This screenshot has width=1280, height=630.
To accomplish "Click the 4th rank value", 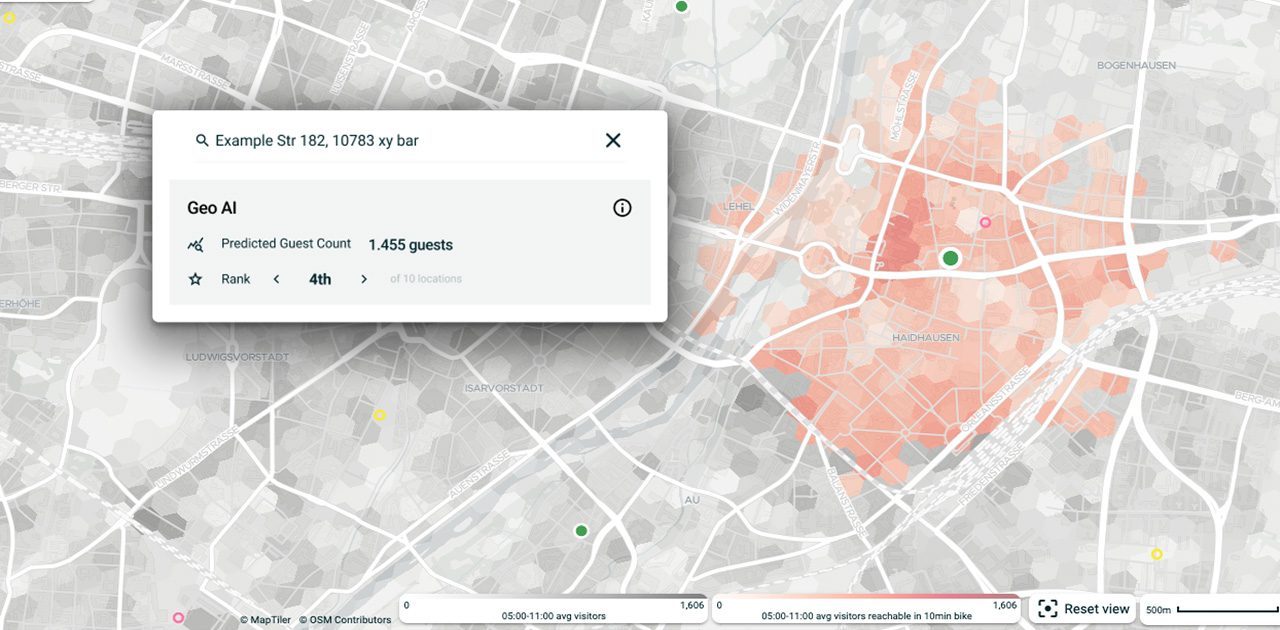I will (x=320, y=280).
